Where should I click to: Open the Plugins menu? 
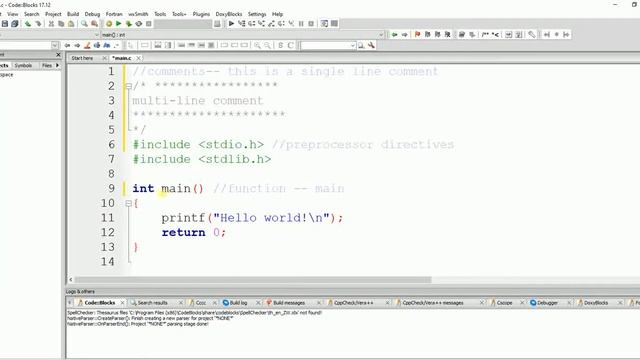(201, 14)
